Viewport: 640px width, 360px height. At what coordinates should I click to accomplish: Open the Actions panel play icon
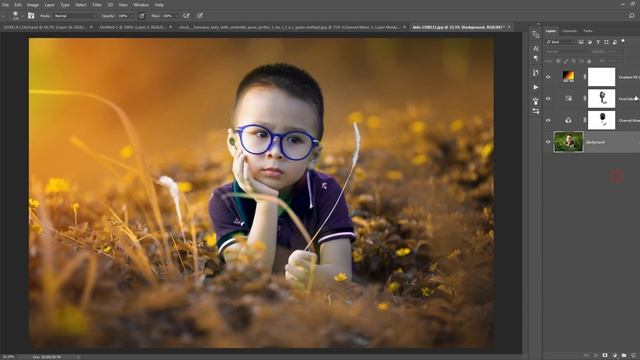tap(536, 87)
